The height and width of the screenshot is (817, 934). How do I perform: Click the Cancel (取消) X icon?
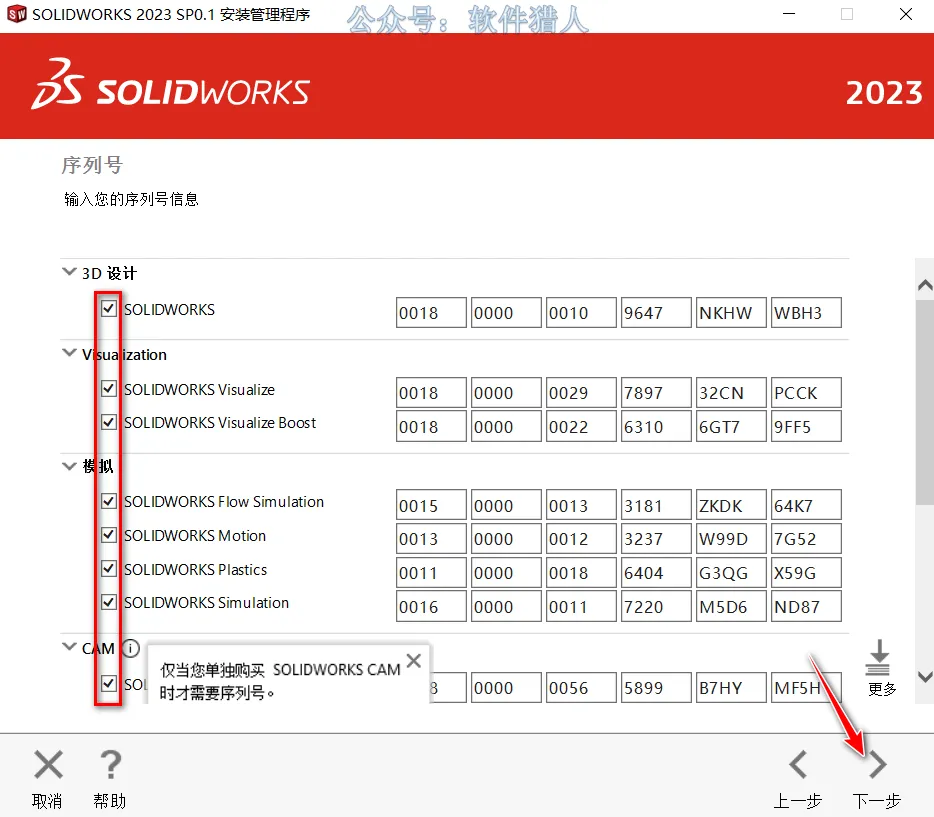click(48, 765)
